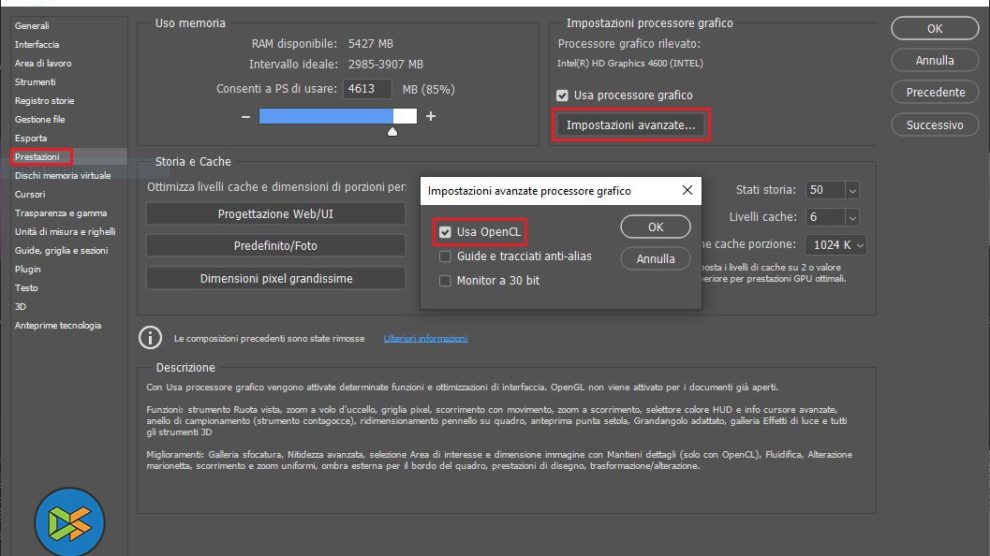The width and height of the screenshot is (990, 556).
Task: Open Trasparenza e gamma category
Action: (61, 213)
